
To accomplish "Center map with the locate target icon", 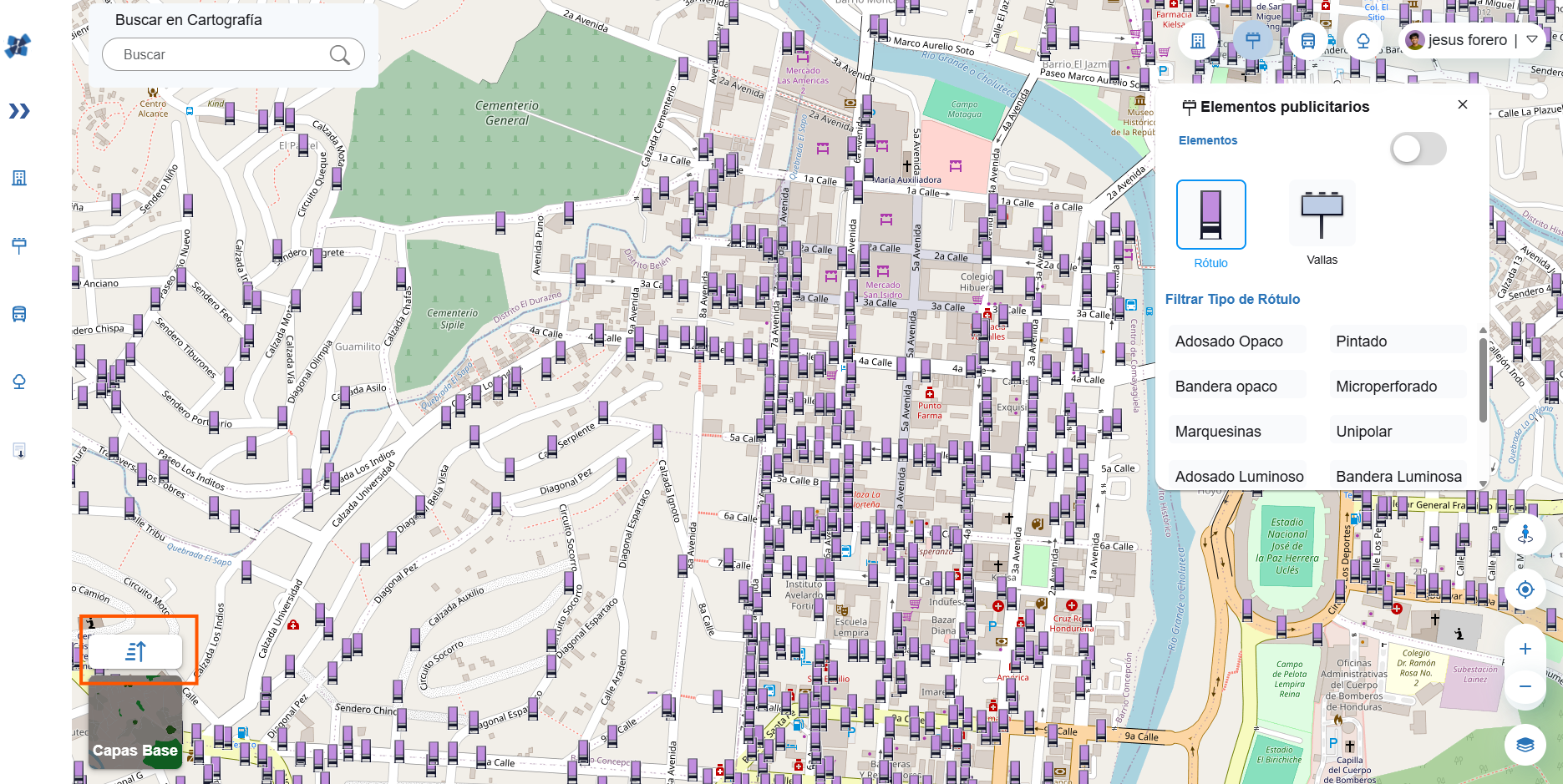I will click(x=1525, y=589).
